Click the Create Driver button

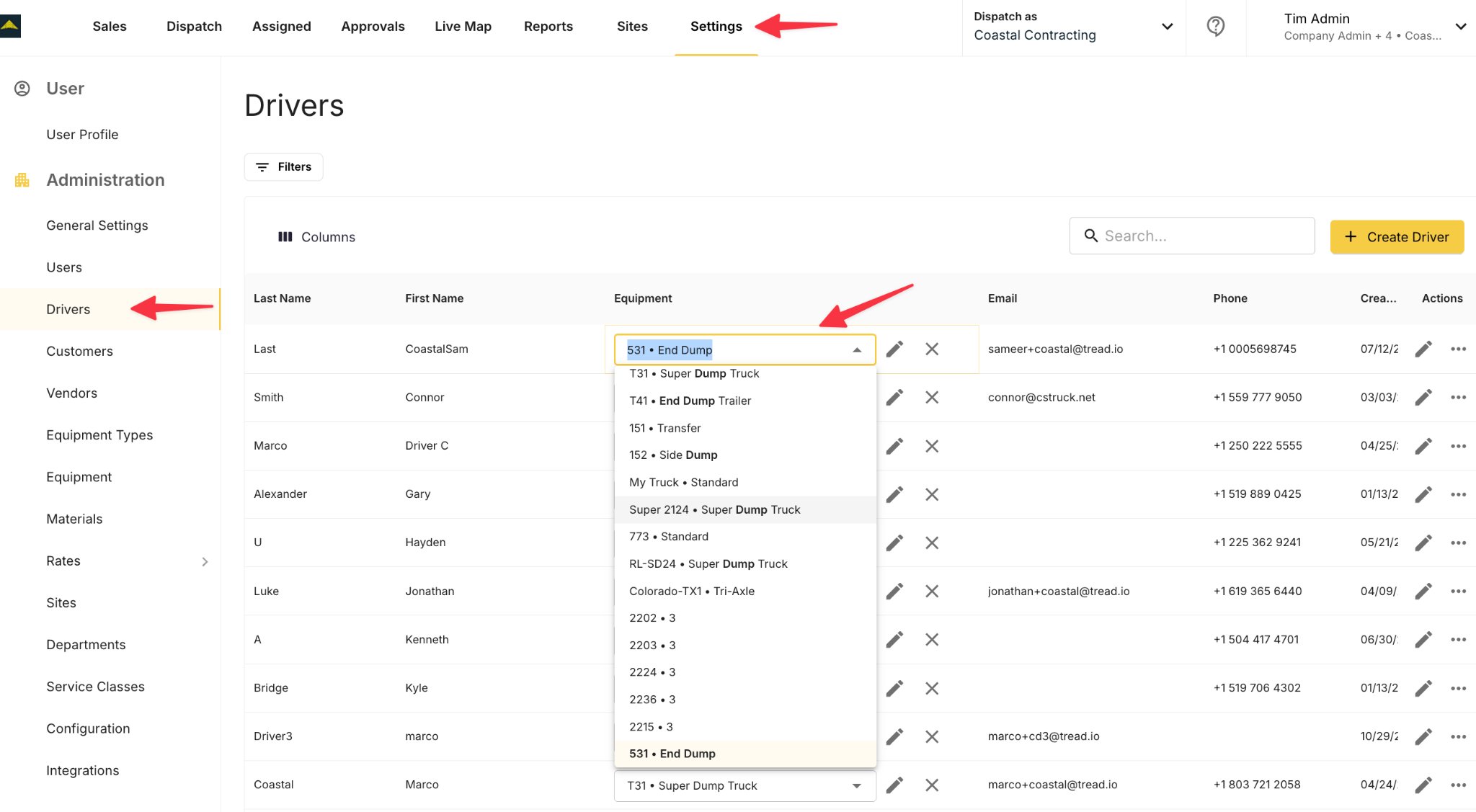(1397, 237)
